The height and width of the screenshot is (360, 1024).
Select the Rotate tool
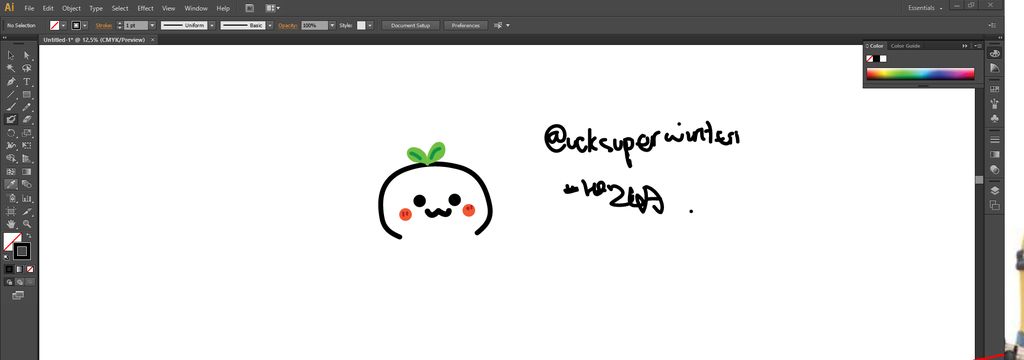tap(11, 133)
